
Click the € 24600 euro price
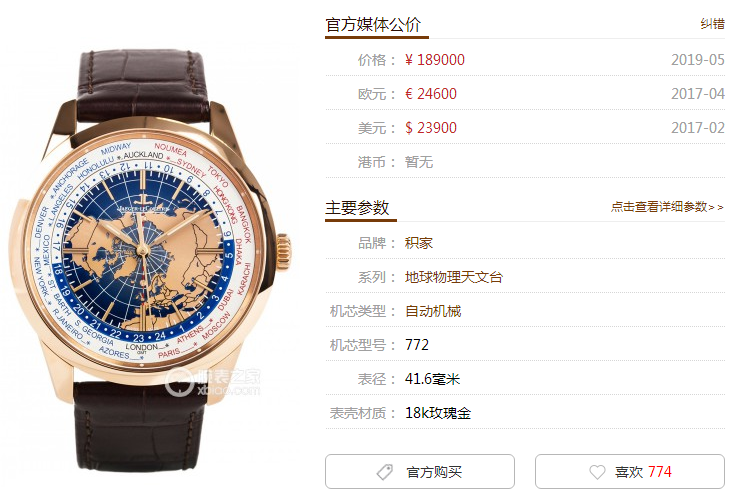[x=431, y=94]
